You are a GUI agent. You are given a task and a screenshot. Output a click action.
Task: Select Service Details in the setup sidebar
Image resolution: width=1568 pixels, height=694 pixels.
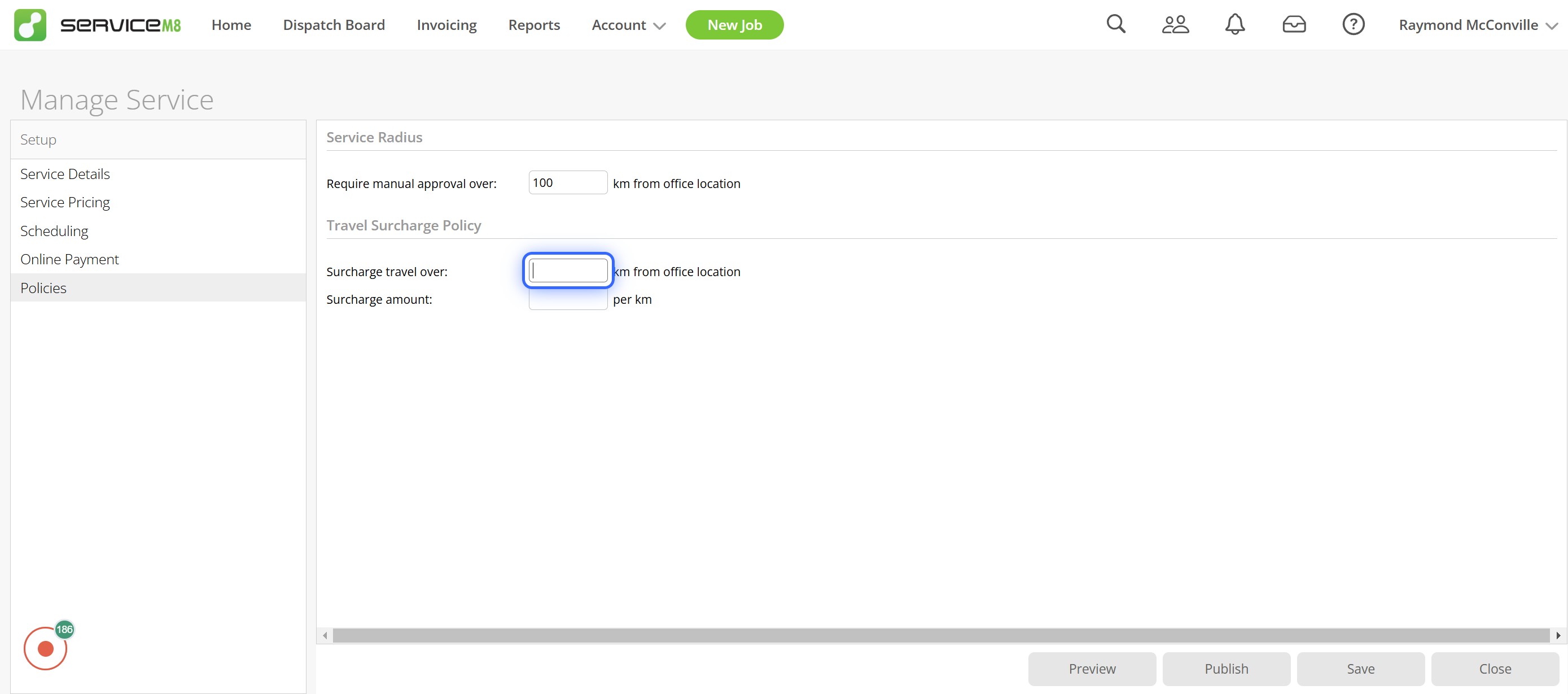[x=158, y=174]
